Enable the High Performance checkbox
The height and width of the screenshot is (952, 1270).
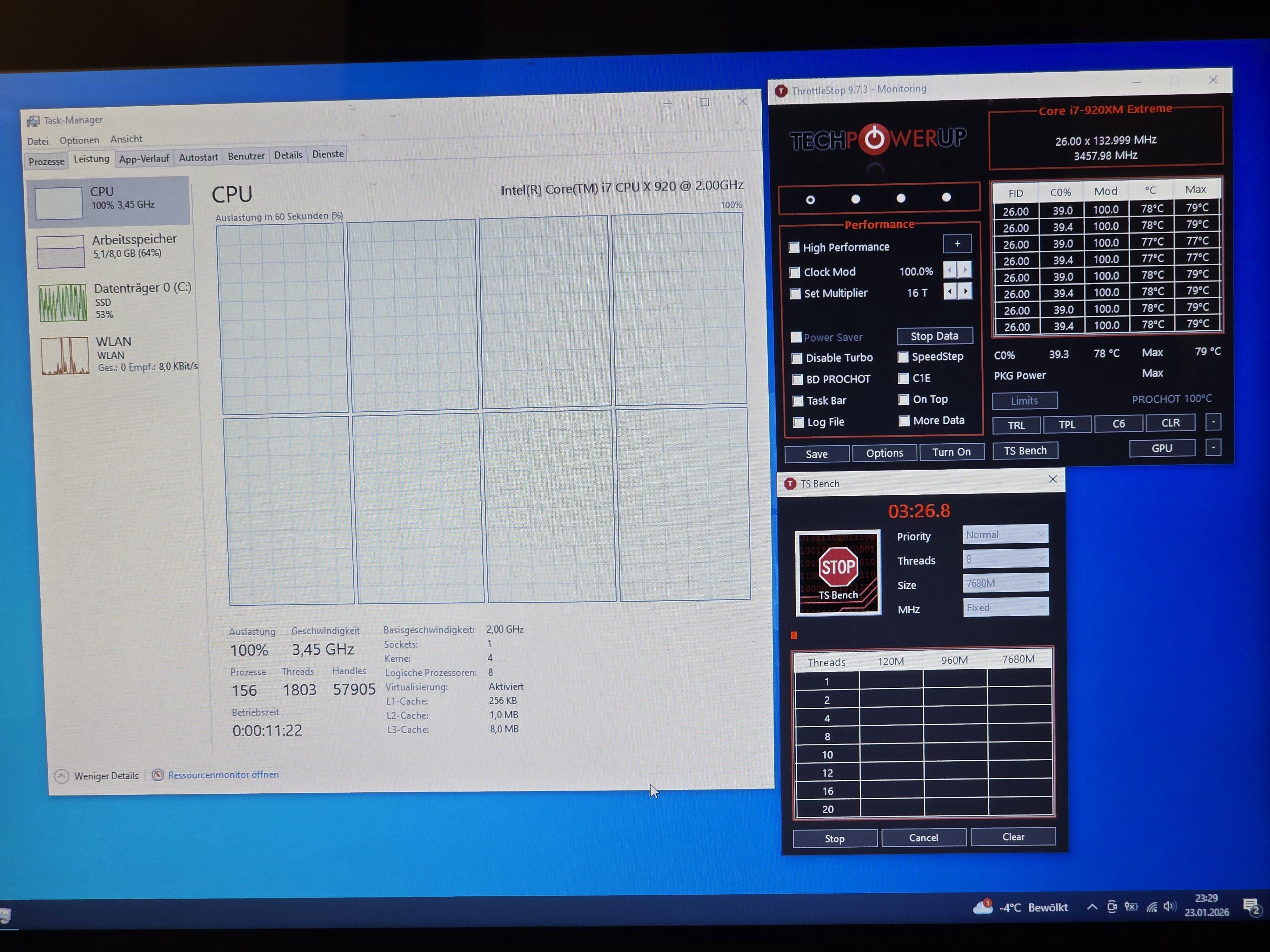(x=794, y=247)
